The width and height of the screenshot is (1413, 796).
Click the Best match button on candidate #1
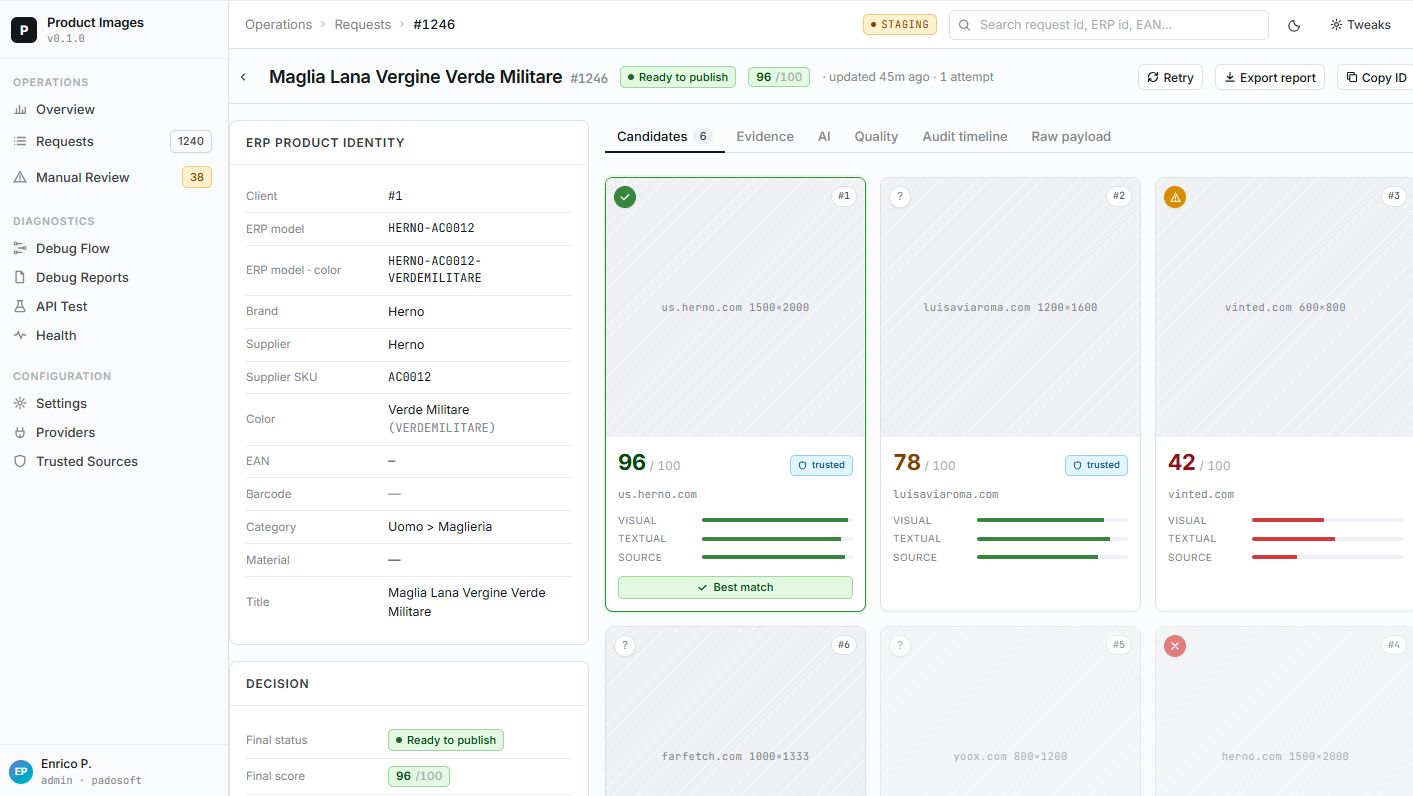tap(735, 587)
